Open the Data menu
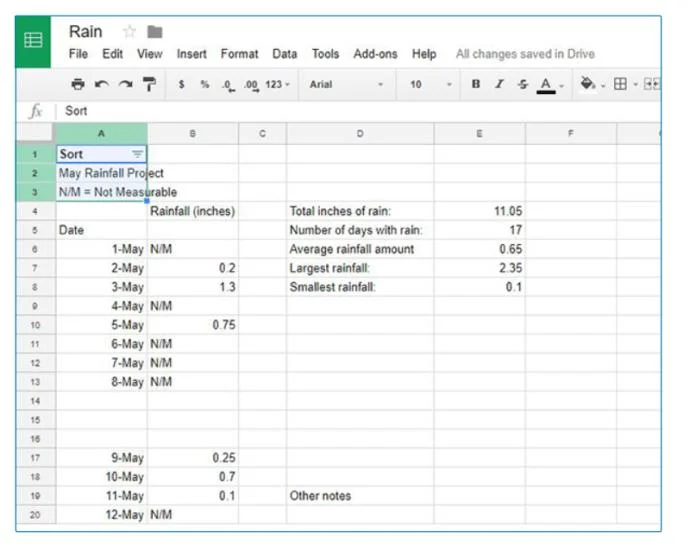Viewport: 690px width, 545px height. (285, 54)
